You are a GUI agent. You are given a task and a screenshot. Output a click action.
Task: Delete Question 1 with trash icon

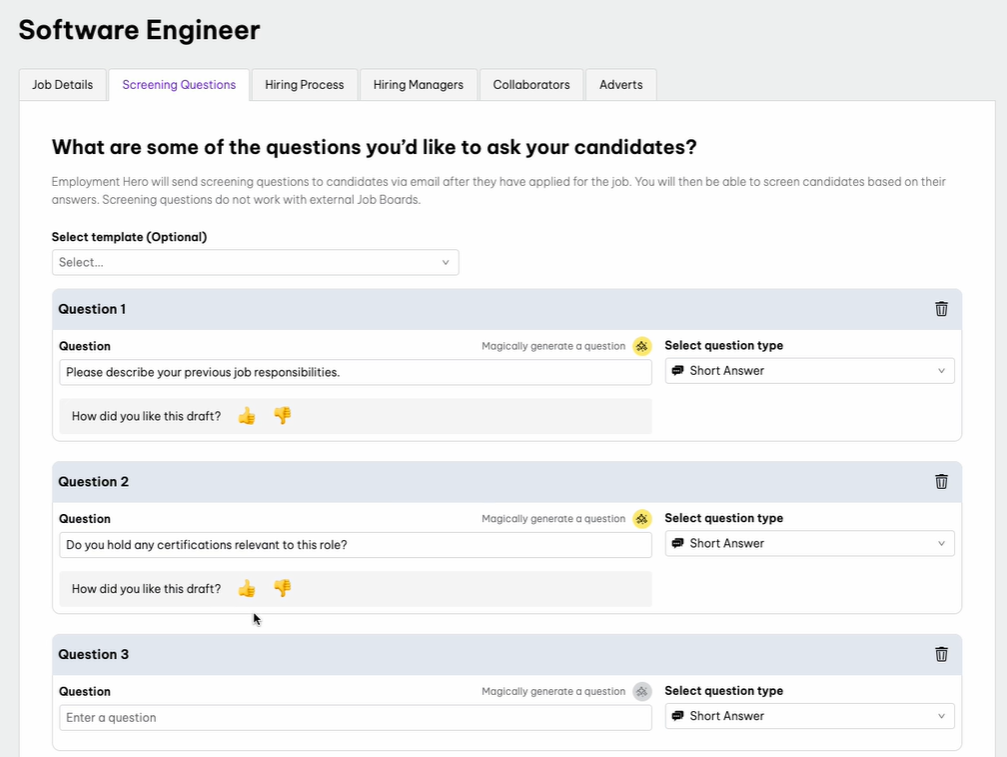[x=941, y=309]
